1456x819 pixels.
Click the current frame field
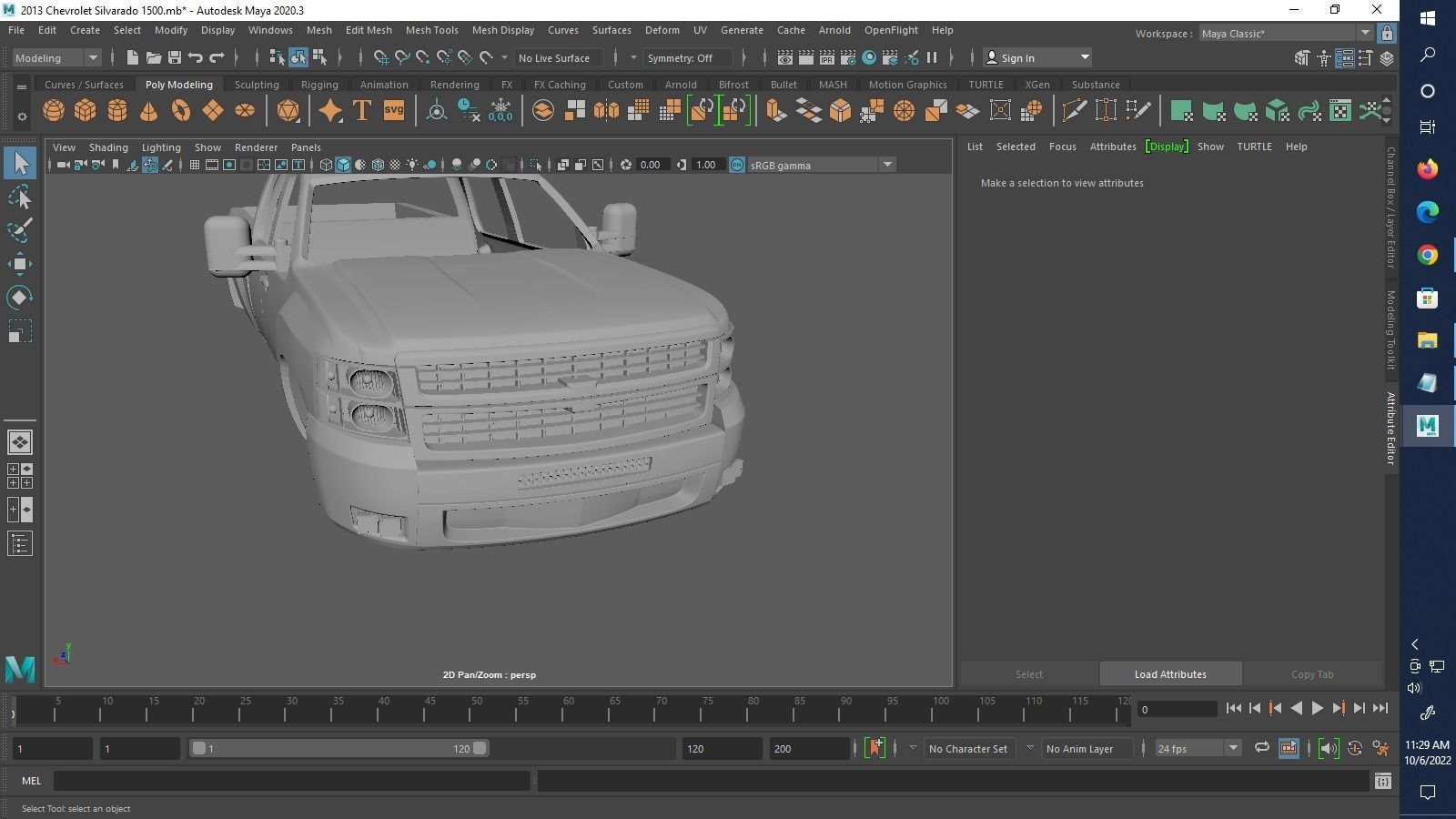1178,709
